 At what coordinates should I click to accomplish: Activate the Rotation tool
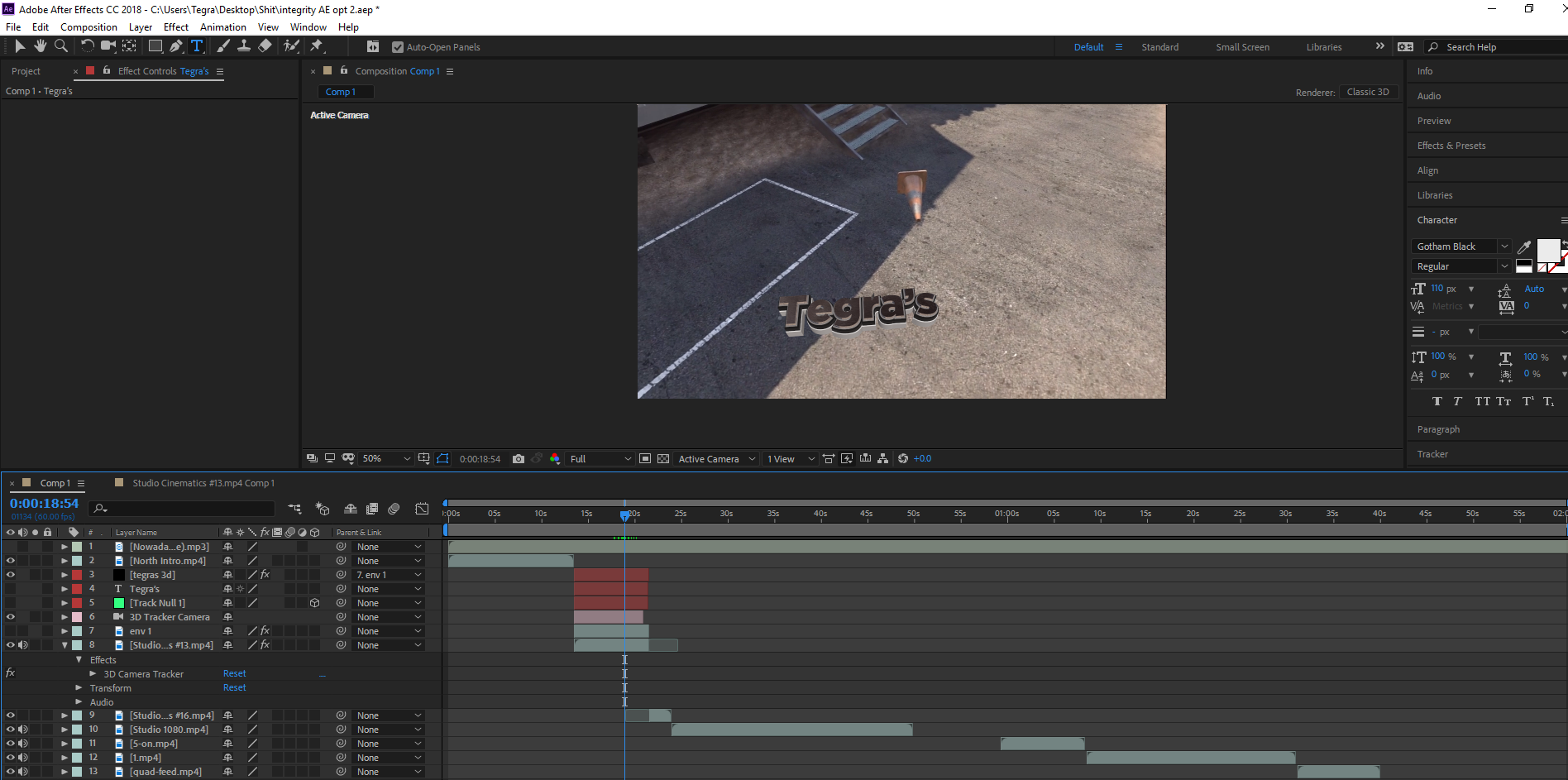pos(88,46)
